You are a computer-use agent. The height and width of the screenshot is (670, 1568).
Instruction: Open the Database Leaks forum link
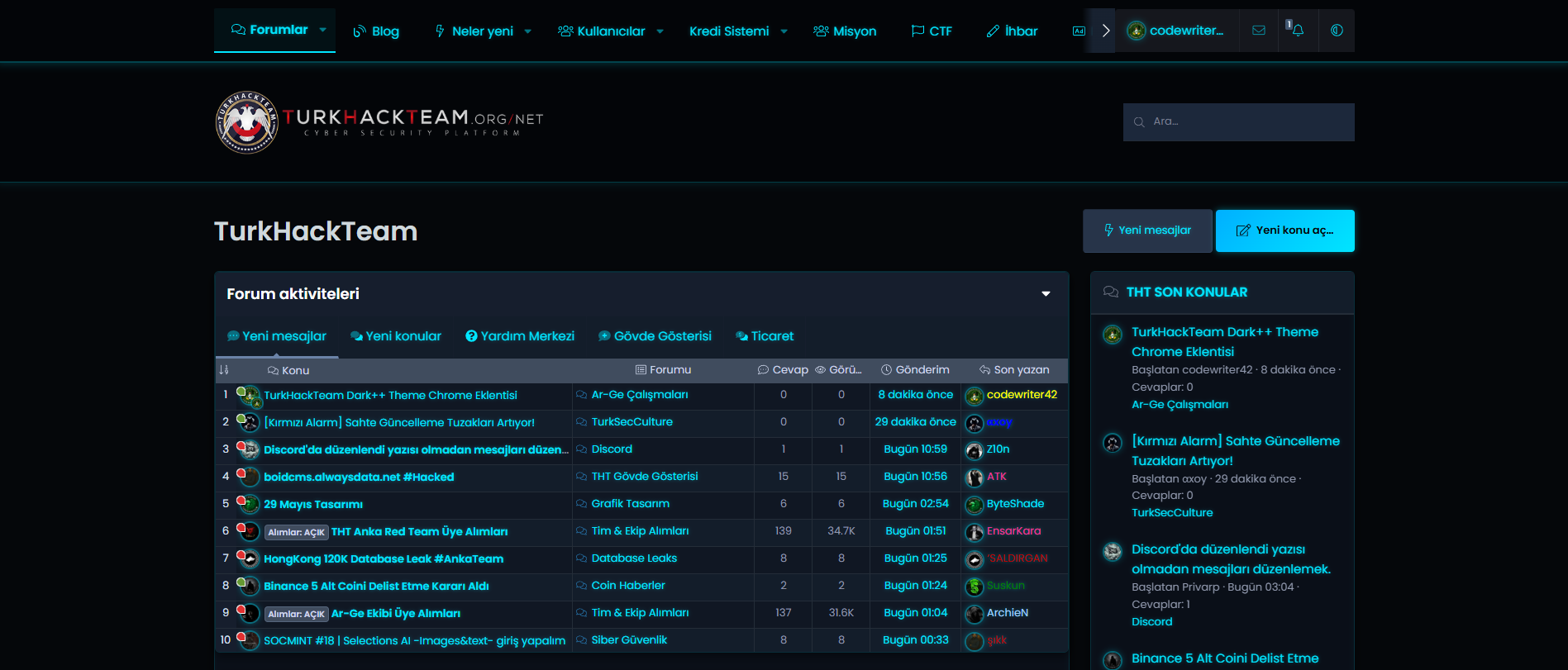(634, 558)
